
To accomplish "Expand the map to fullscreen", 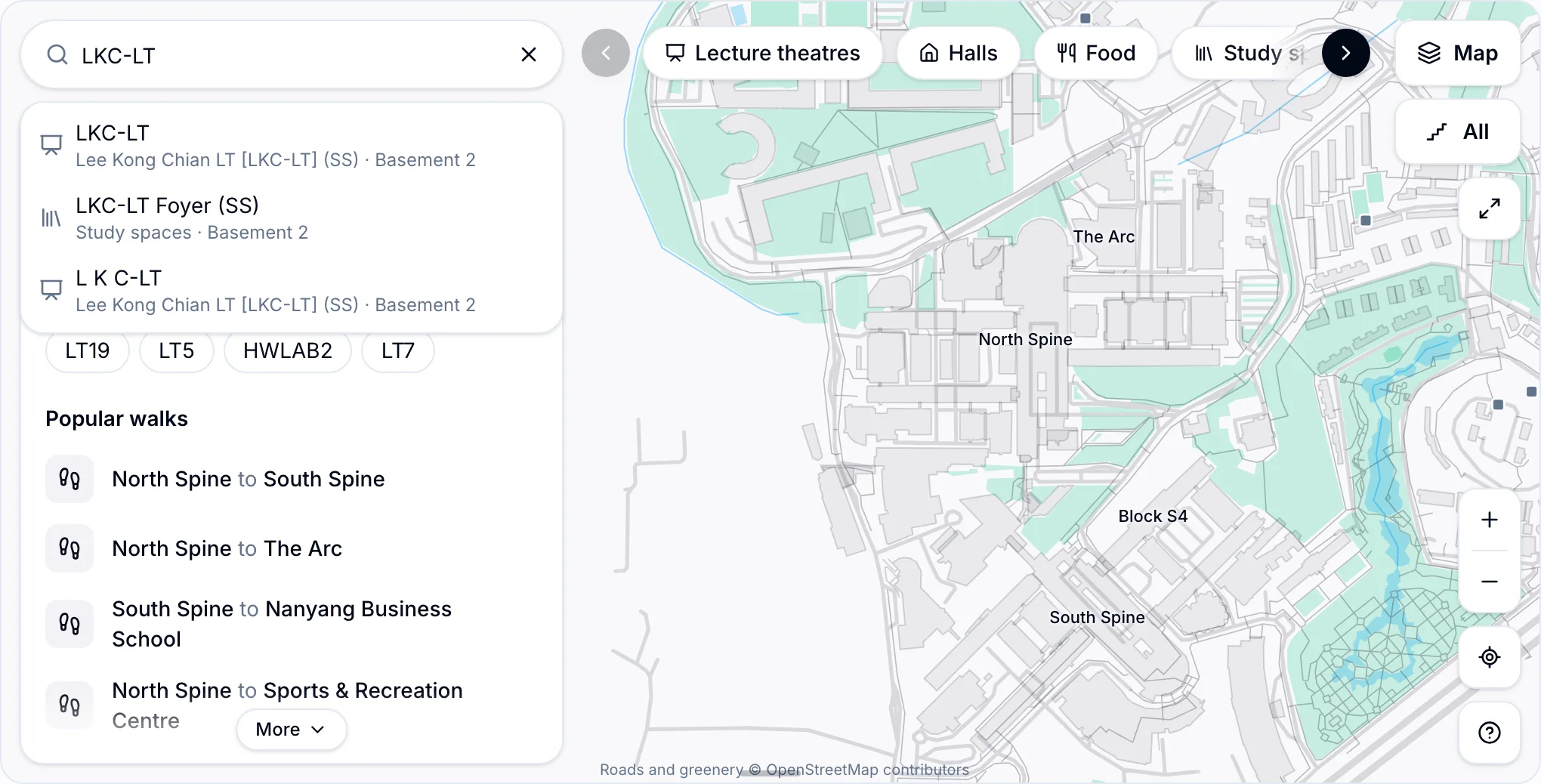I will (1490, 208).
